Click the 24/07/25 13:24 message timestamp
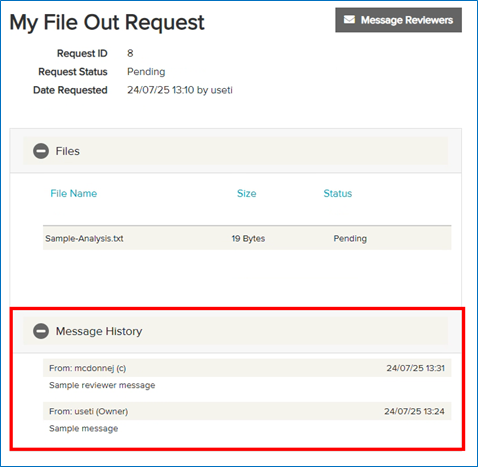This screenshot has width=478, height=467. coord(414,411)
